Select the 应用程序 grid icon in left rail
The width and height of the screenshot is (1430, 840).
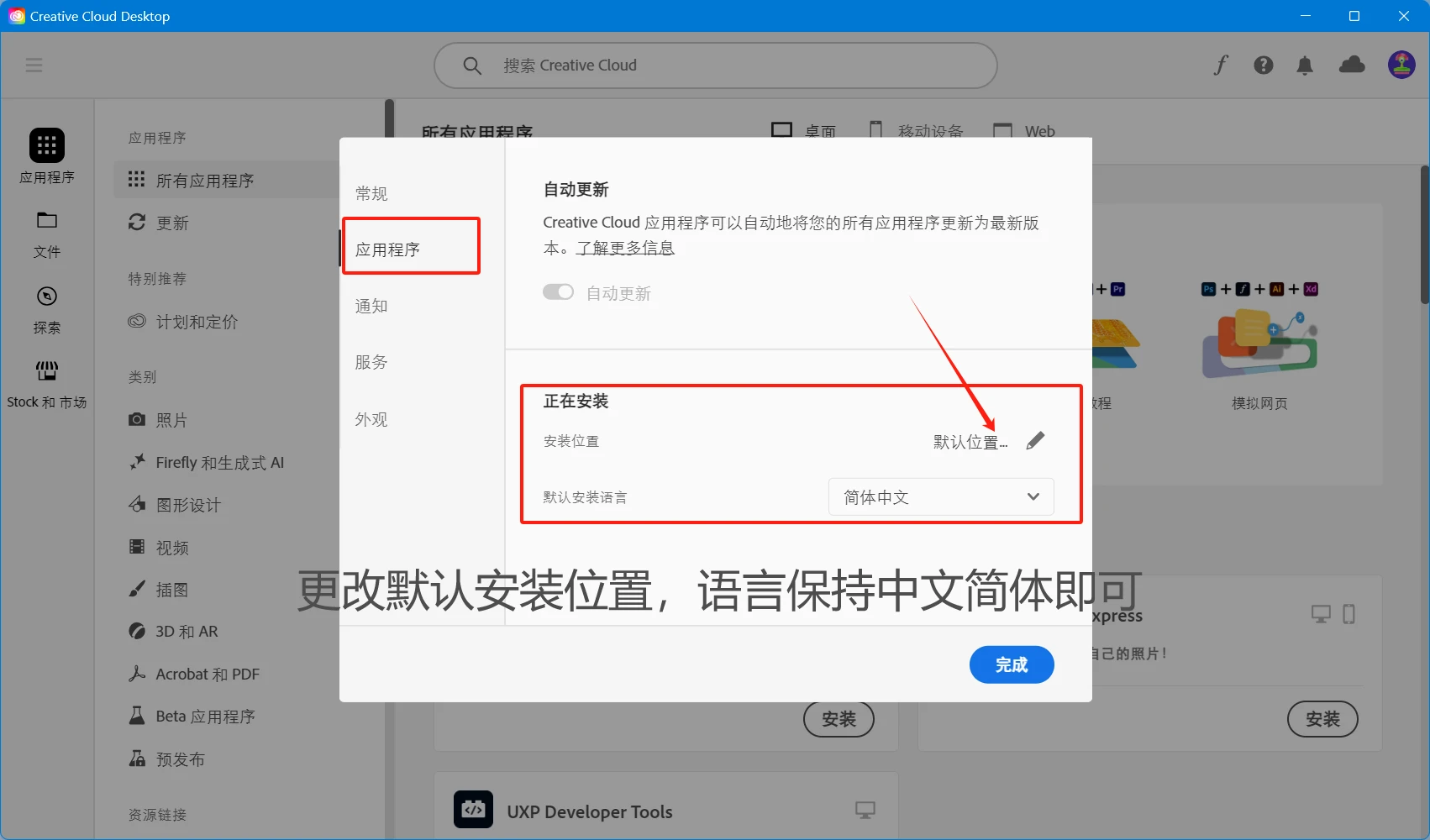pos(47,145)
